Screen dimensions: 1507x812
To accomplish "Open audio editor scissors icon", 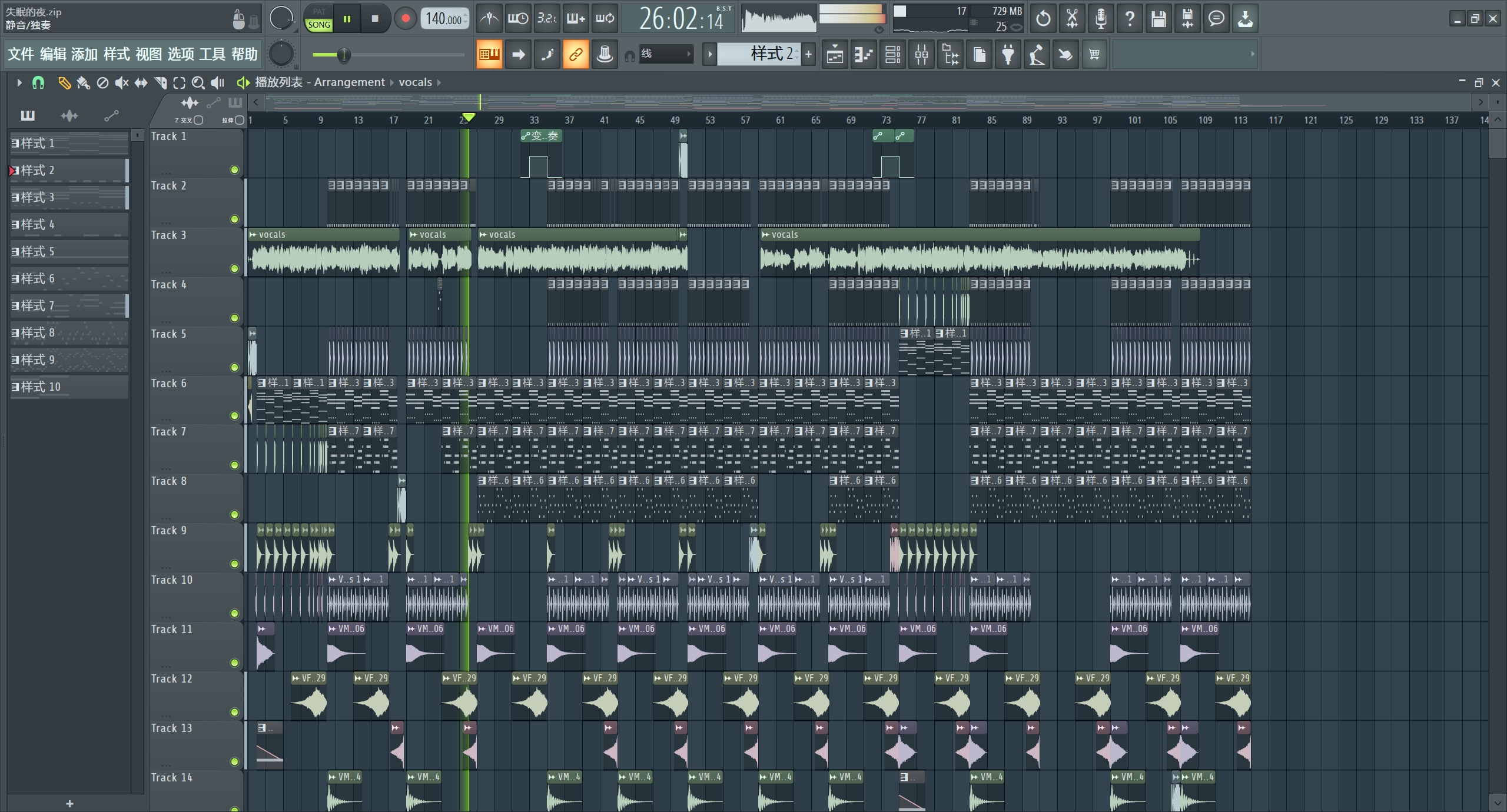I will coord(1072,19).
